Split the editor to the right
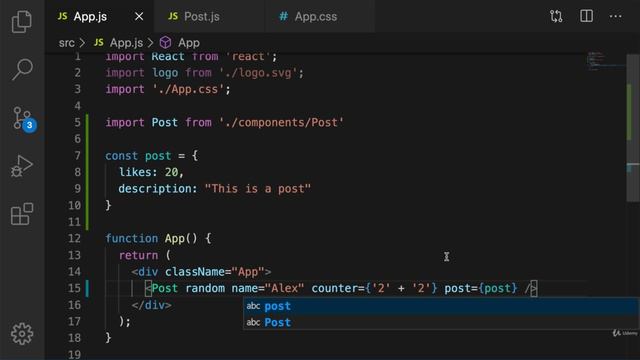 pyautogui.click(x=586, y=16)
